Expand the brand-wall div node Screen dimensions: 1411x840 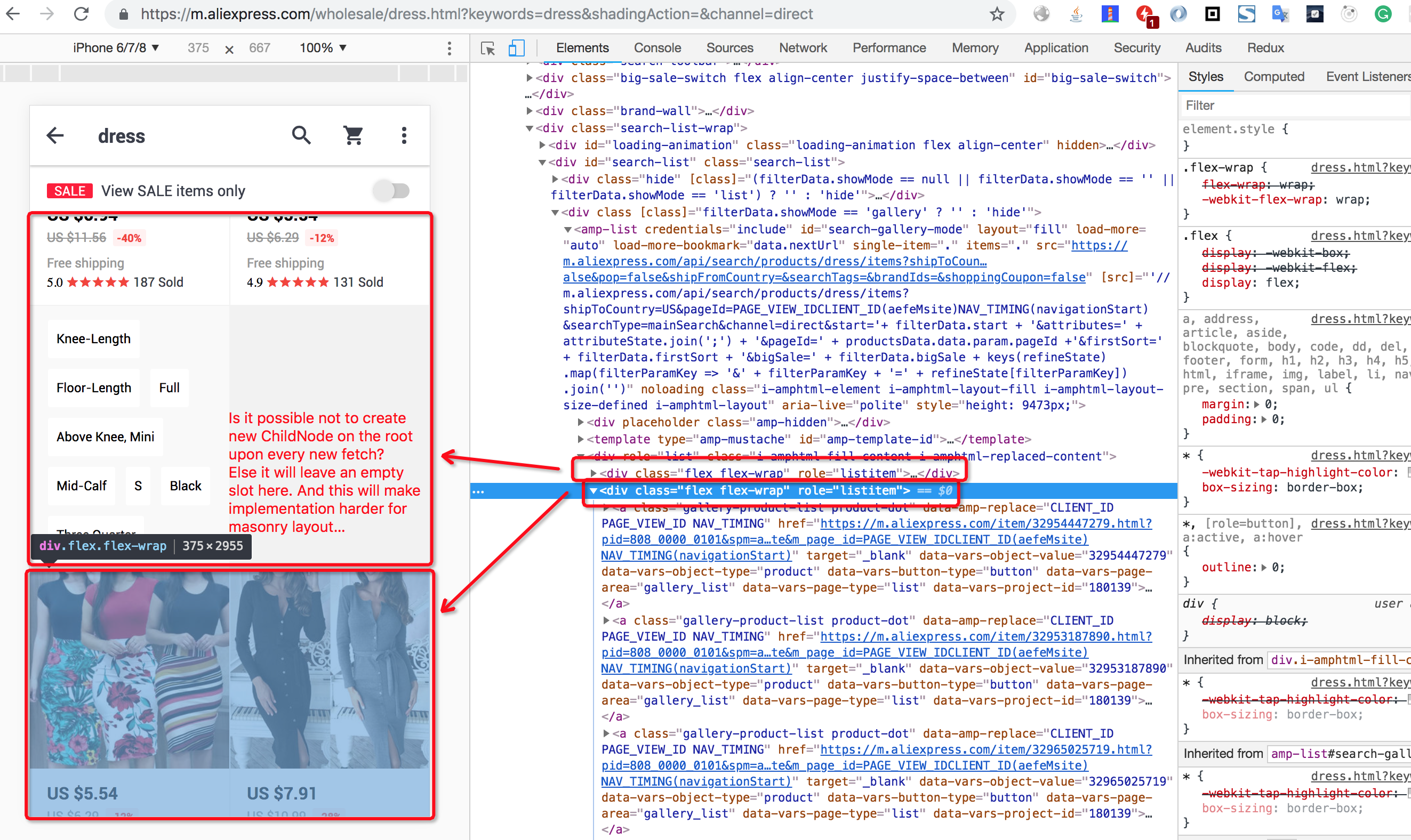click(530, 111)
